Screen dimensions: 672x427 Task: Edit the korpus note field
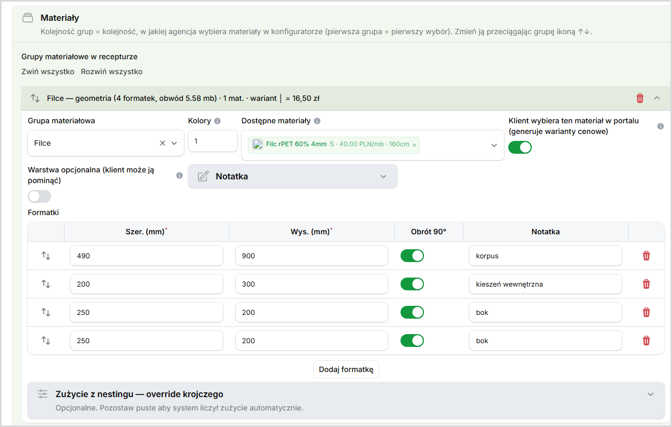pyautogui.click(x=545, y=256)
